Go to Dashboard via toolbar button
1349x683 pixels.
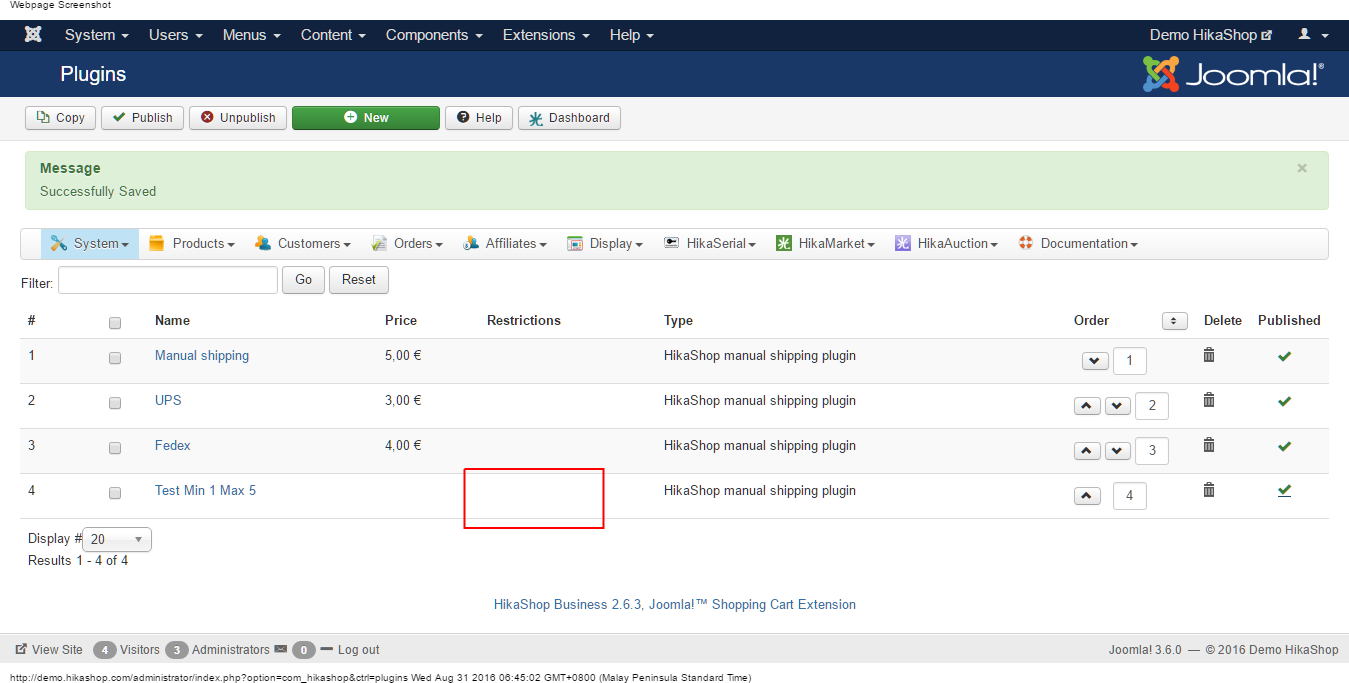[x=569, y=118]
